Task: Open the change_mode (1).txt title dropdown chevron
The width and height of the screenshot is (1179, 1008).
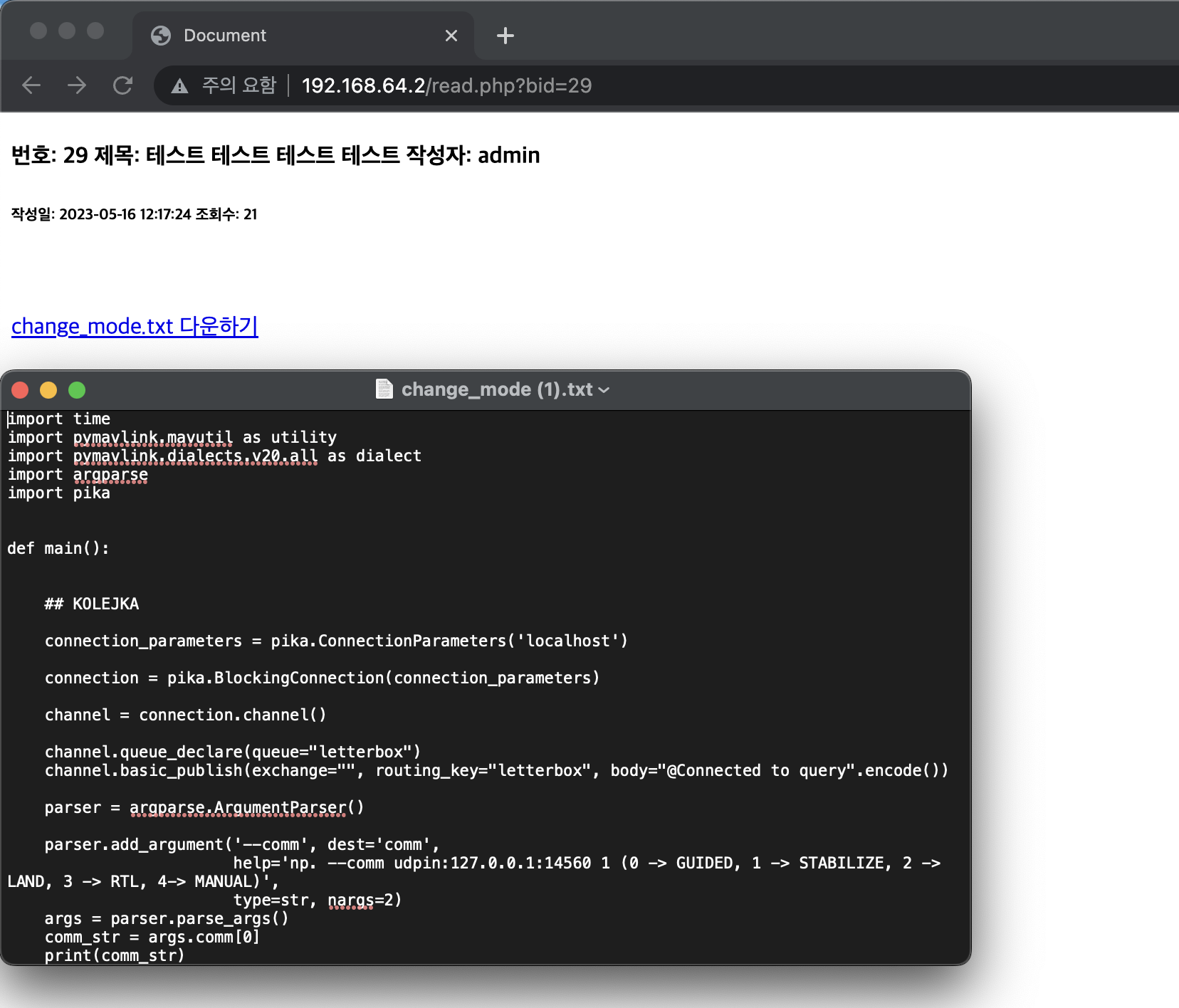Action: tap(604, 390)
